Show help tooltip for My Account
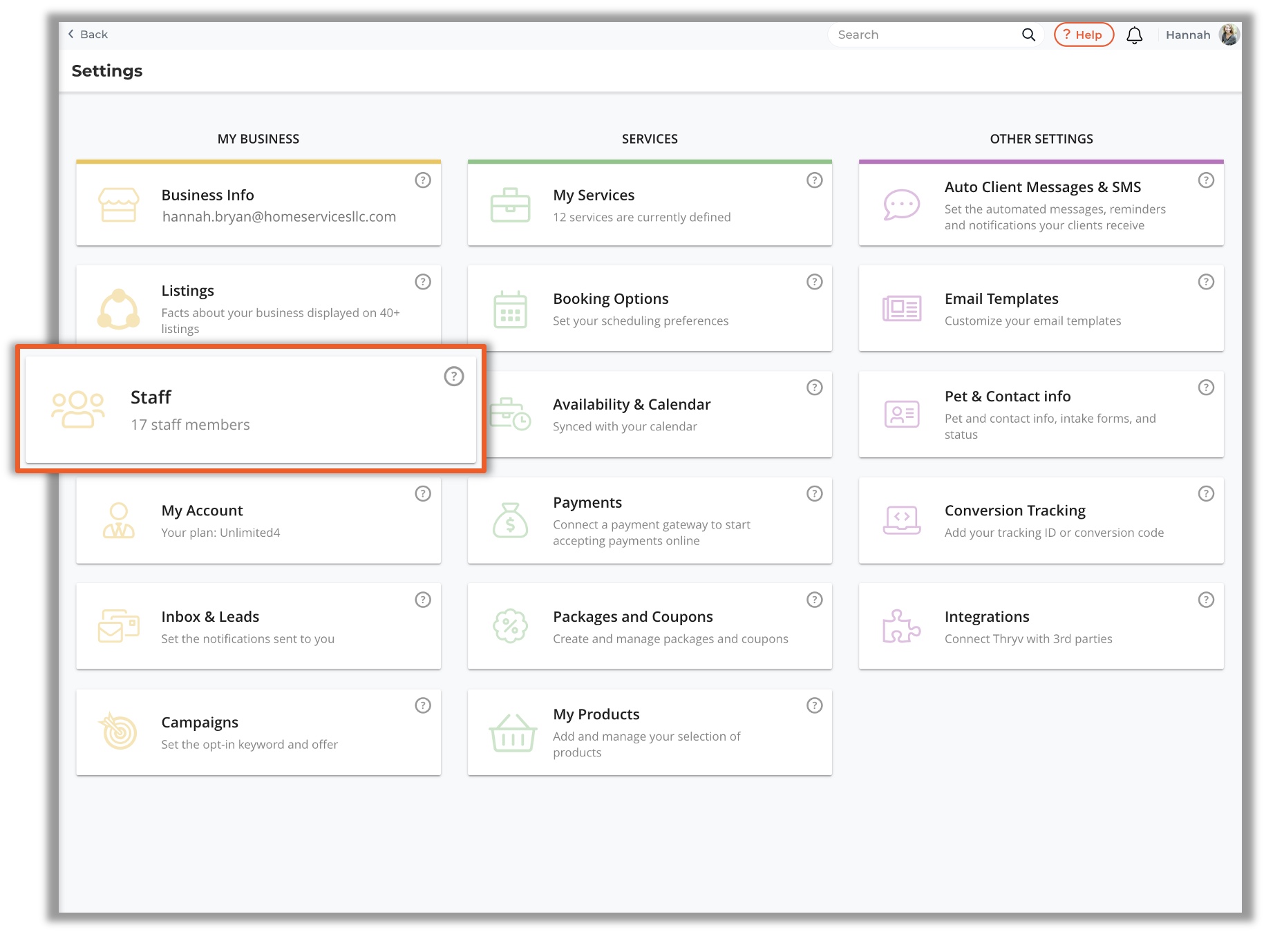Image resolution: width=1284 pixels, height=952 pixels. coord(423,493)
